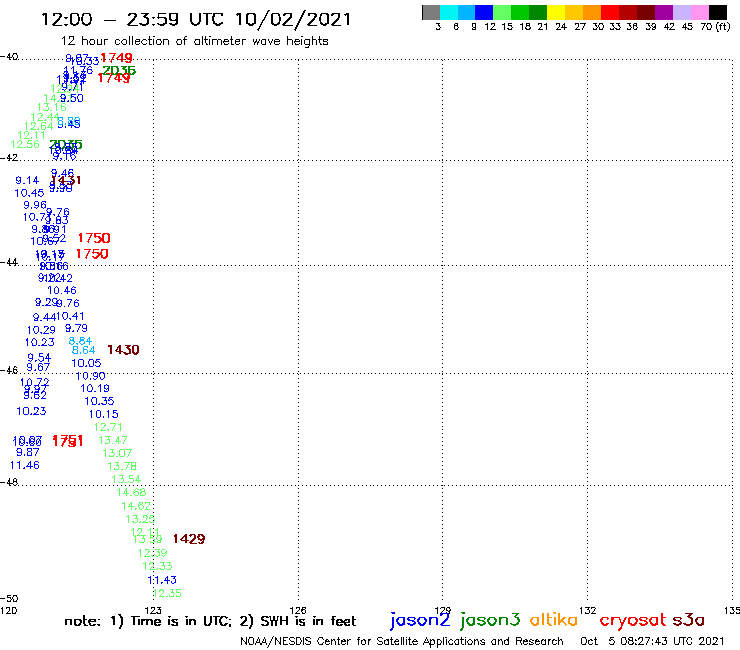This screenshot has height=650, width=740.
Task: Select the wave height '12.39'
Action: pyautogui.click(x=152, y=553)
